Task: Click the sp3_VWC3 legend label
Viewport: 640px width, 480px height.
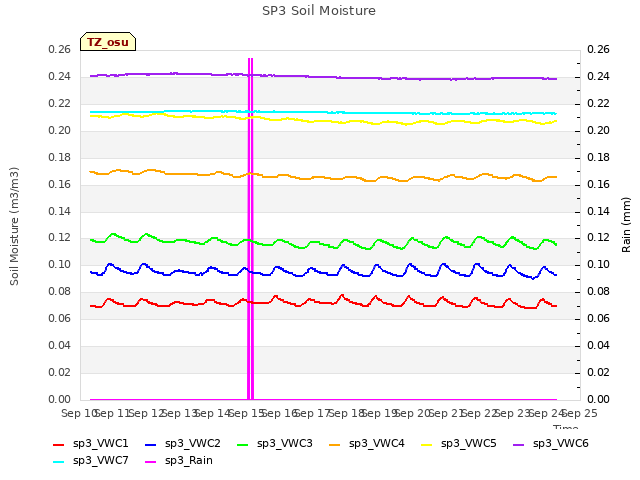Action: pos(284,444)
